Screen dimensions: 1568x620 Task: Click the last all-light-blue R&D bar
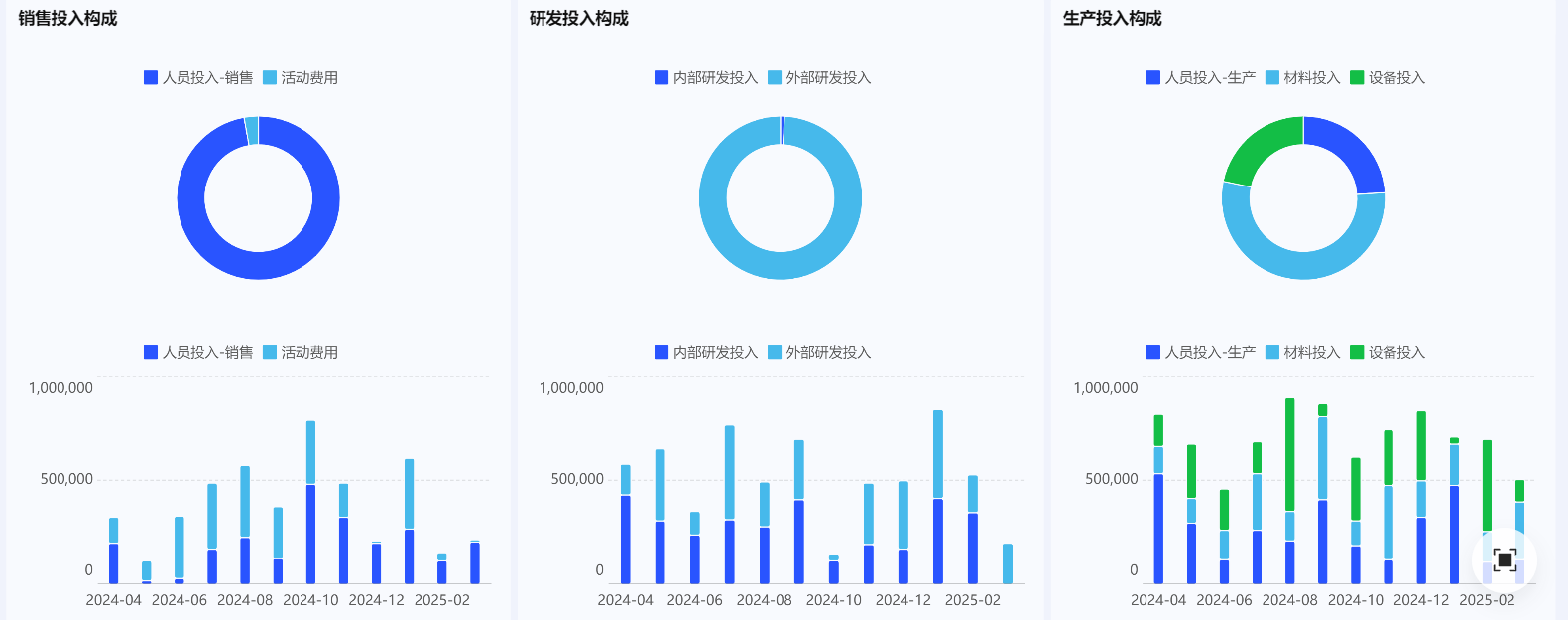tap(1008, 563)
